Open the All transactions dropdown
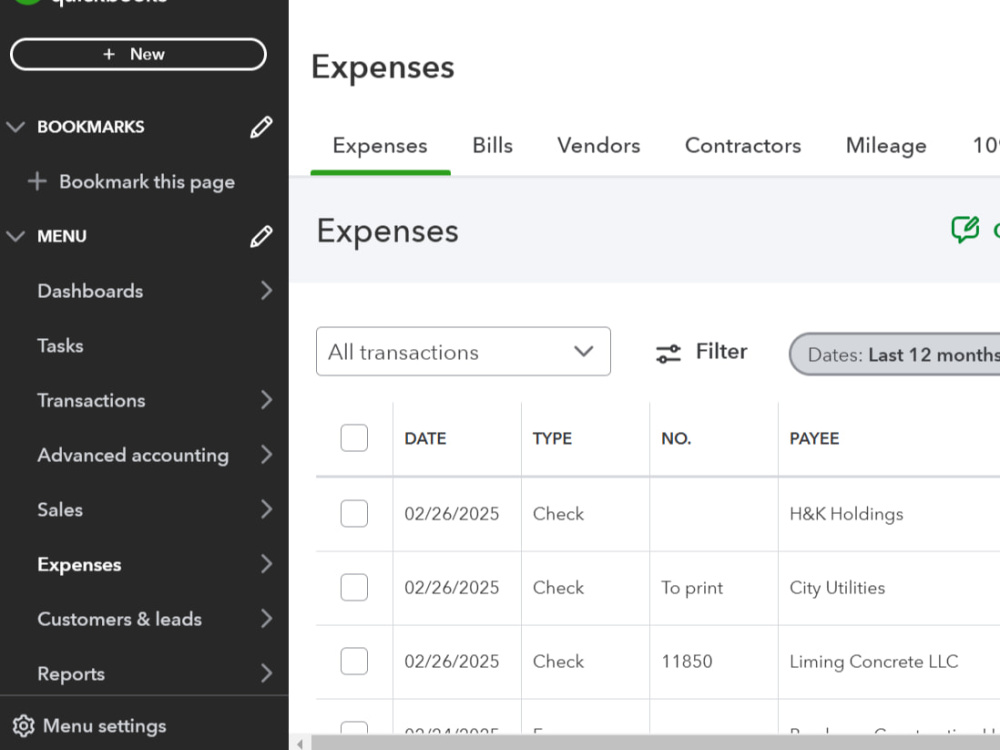Image resolution: width=1000 pixels, height=750 pixels. click(463, 351)
